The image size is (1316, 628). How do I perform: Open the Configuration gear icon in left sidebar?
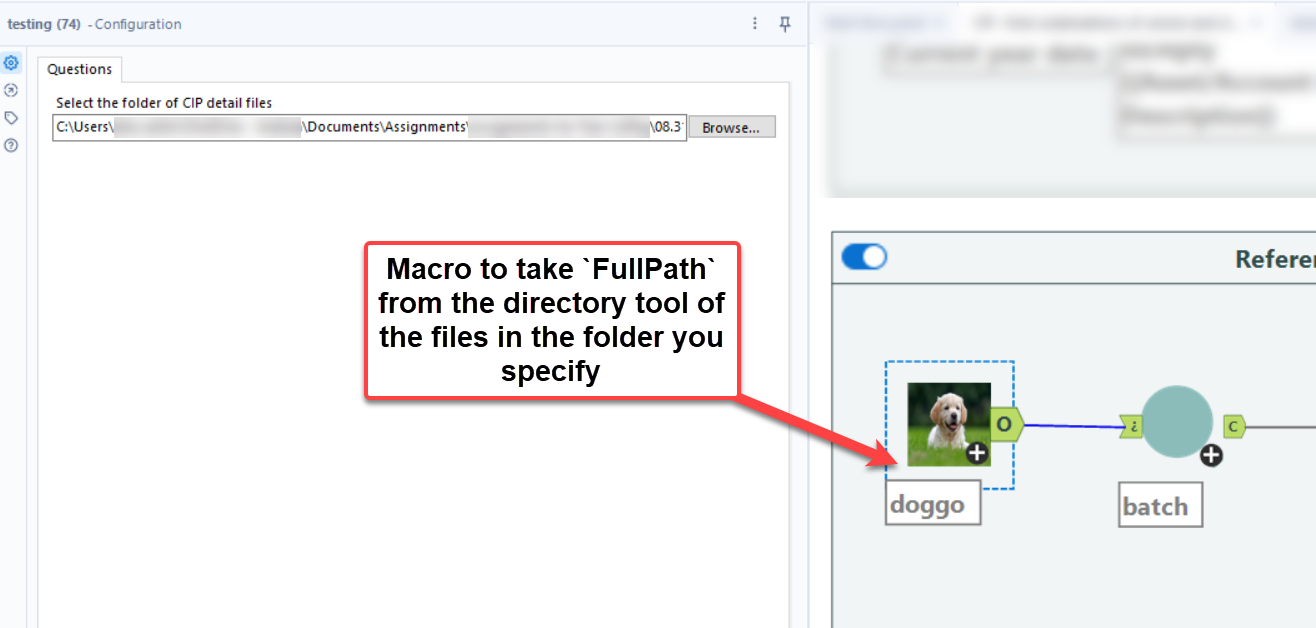(12, 62)
